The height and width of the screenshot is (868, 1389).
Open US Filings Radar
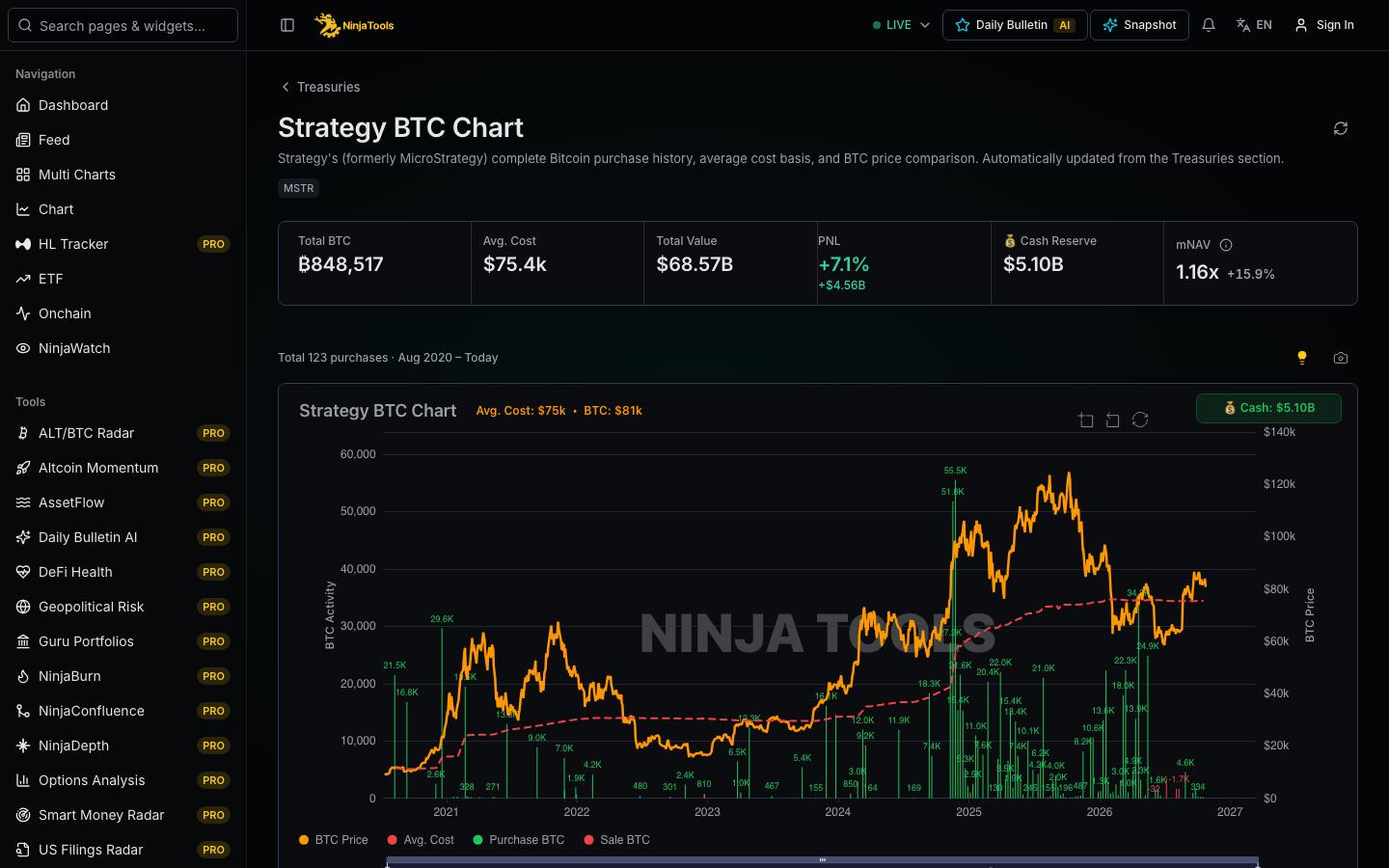pos(123,850)
